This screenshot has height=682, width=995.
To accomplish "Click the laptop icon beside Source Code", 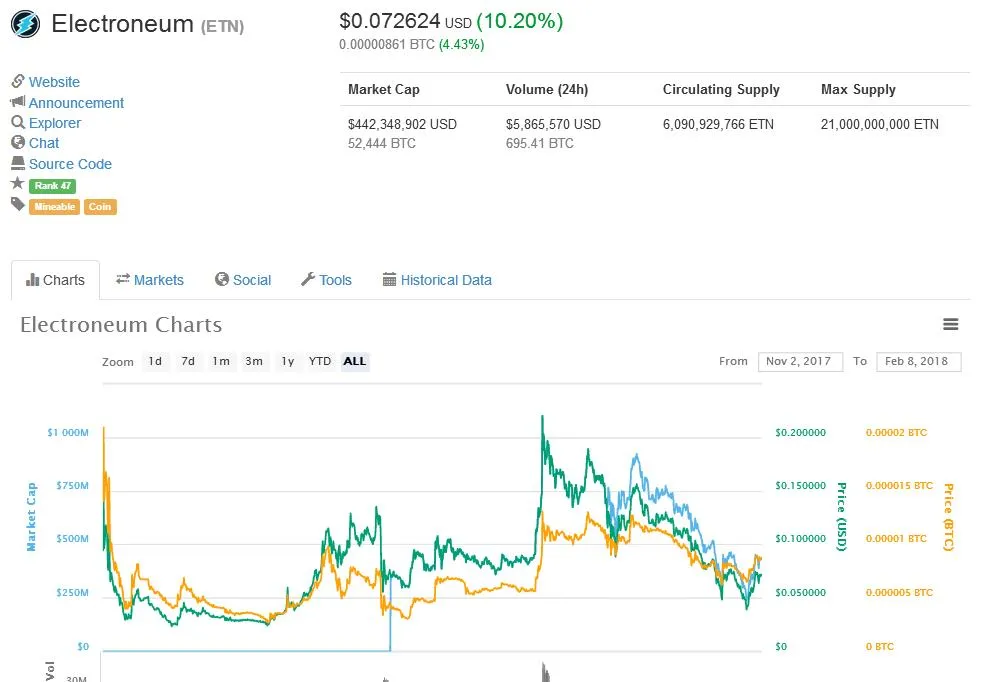I will [18, 163].
